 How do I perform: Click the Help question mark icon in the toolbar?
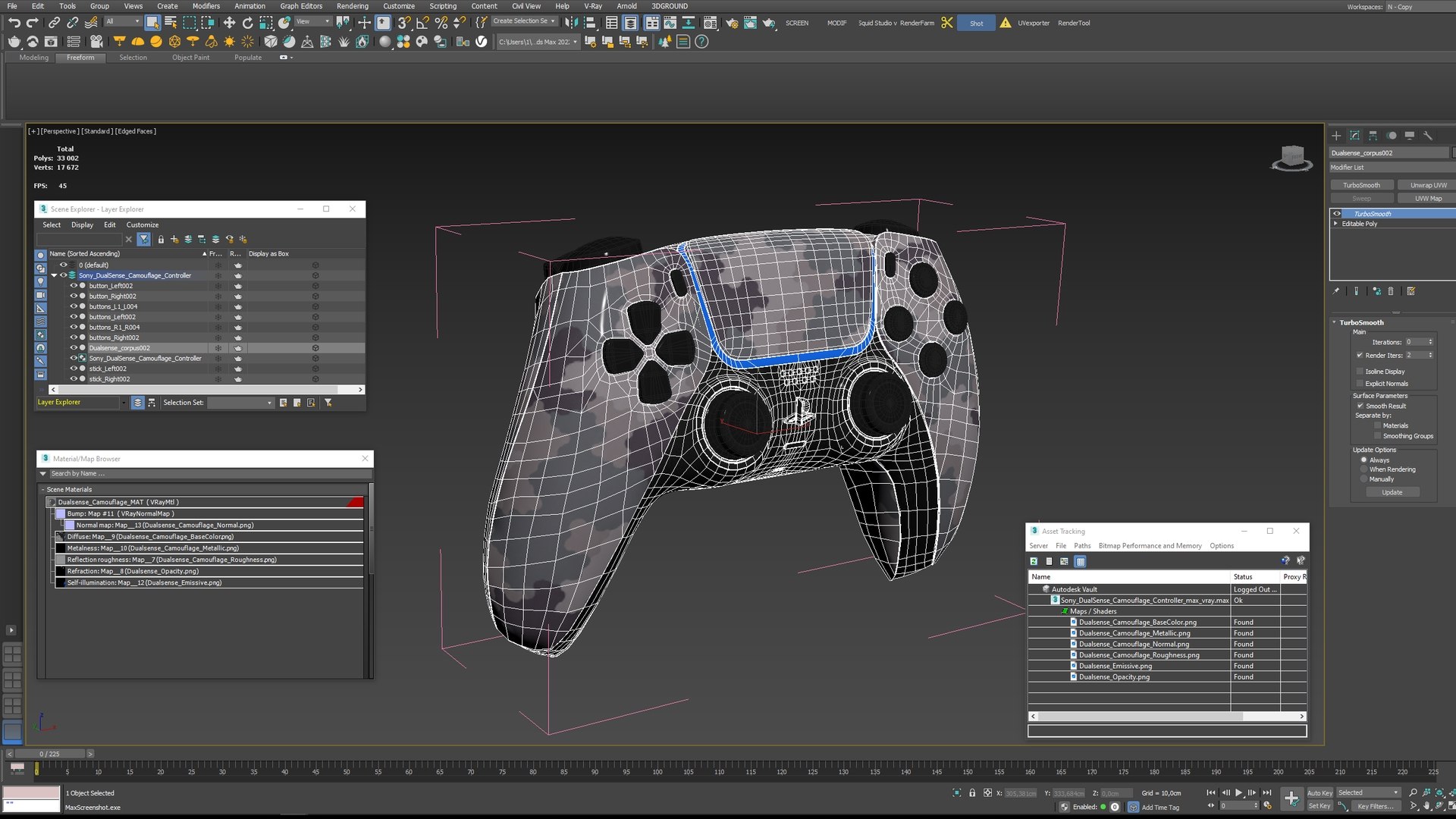pos(701,42)
